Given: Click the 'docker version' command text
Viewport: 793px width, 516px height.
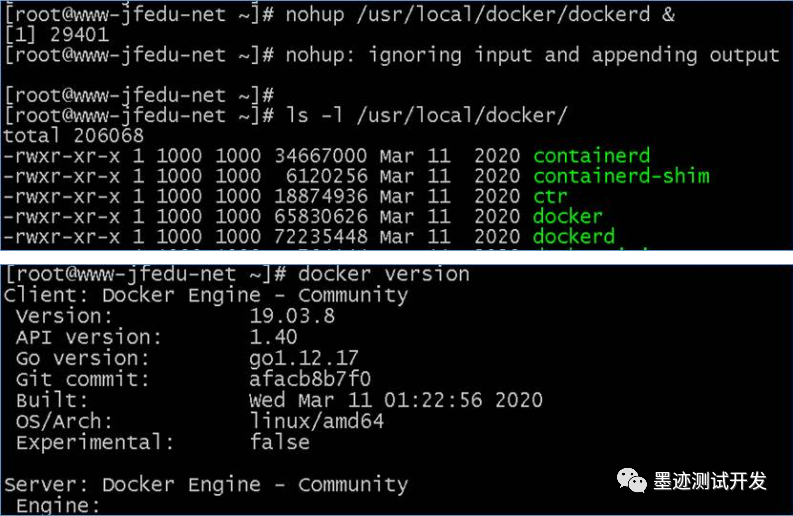Looking at the screenshot, I should coord(384,274).
